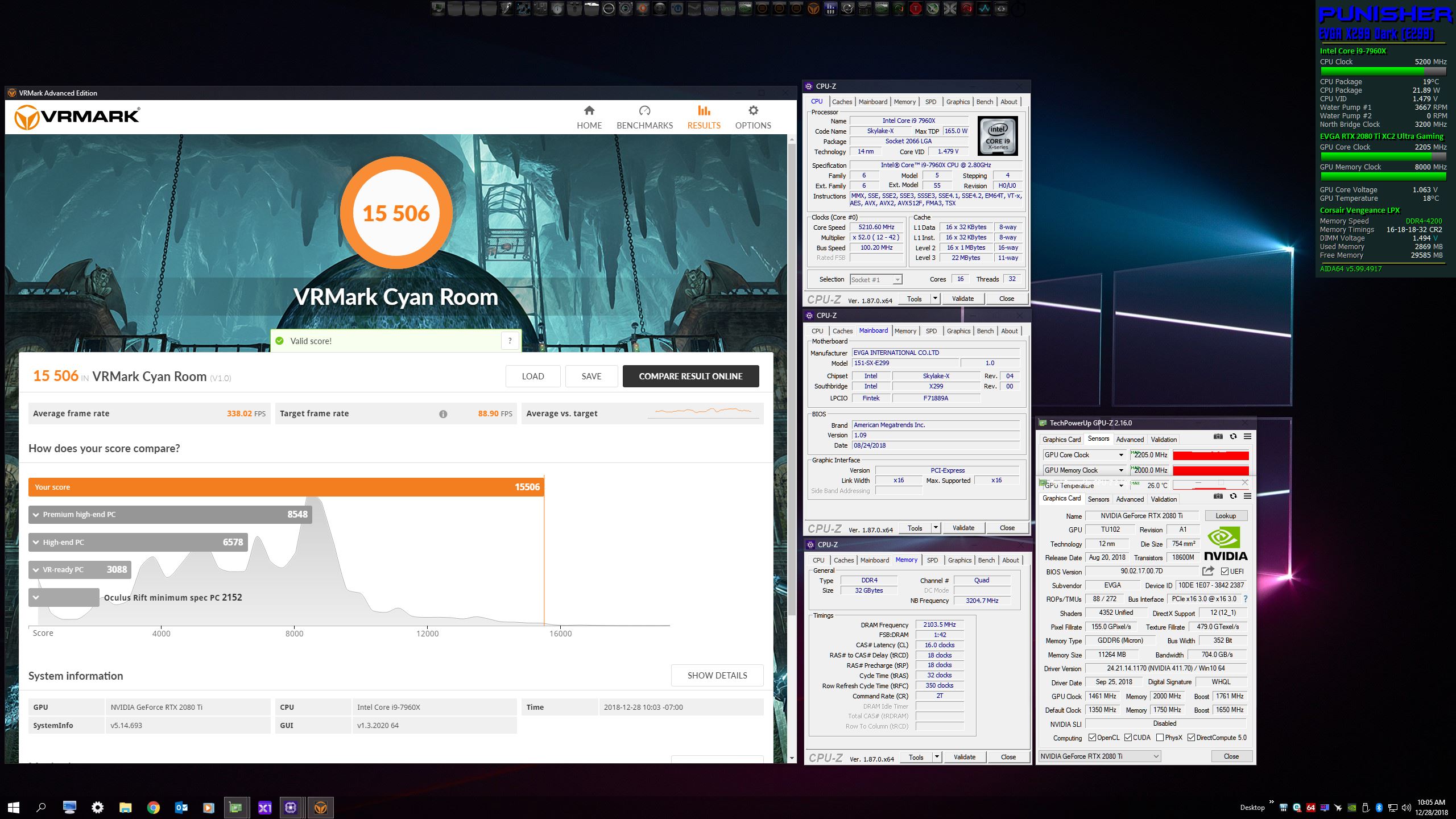1456x819 pixels.
Task: Click the BIOS export share icon
Action: coord(1208,571)
